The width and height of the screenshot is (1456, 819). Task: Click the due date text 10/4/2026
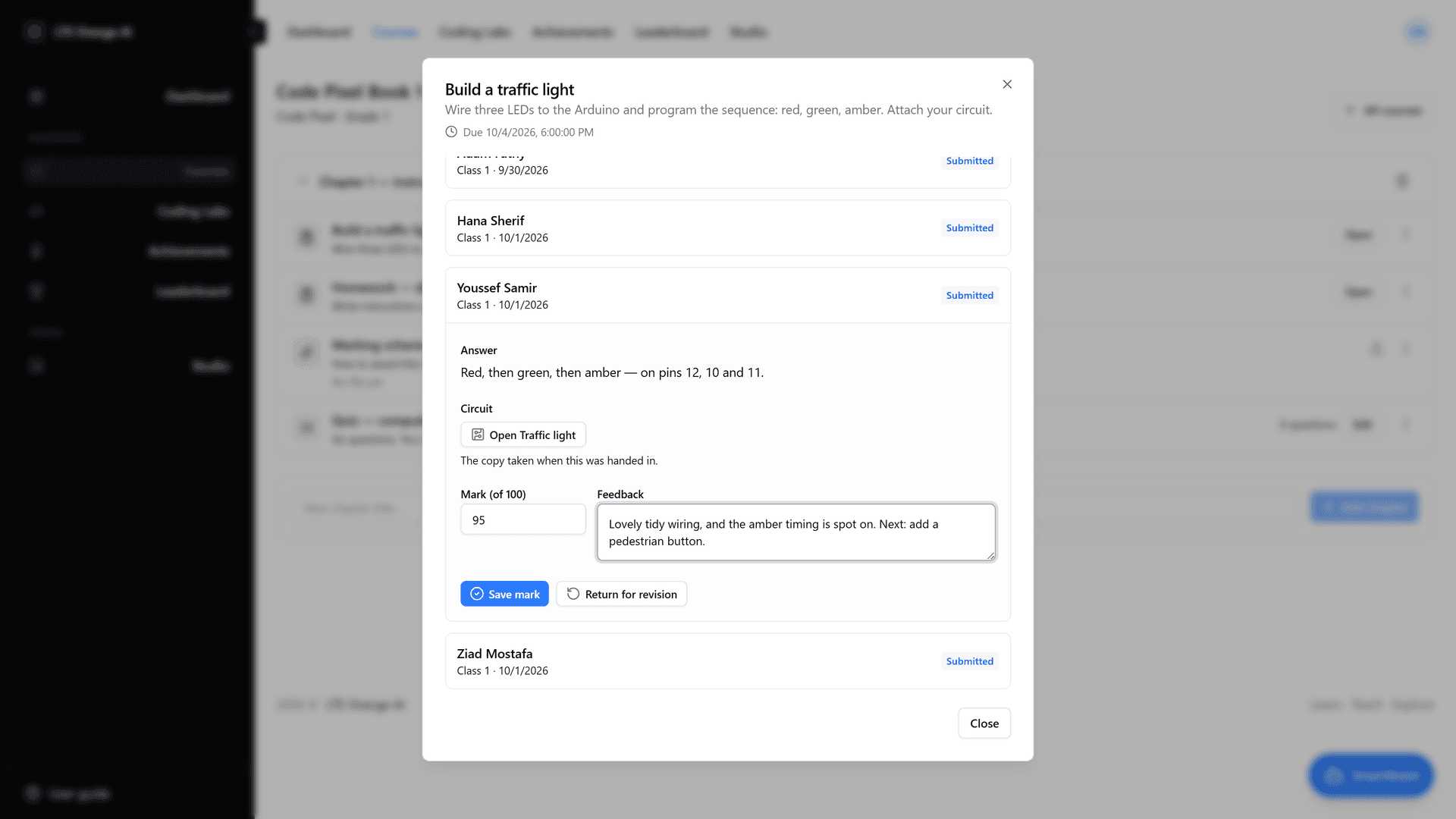pyautogui.click(x=529, y=132)
